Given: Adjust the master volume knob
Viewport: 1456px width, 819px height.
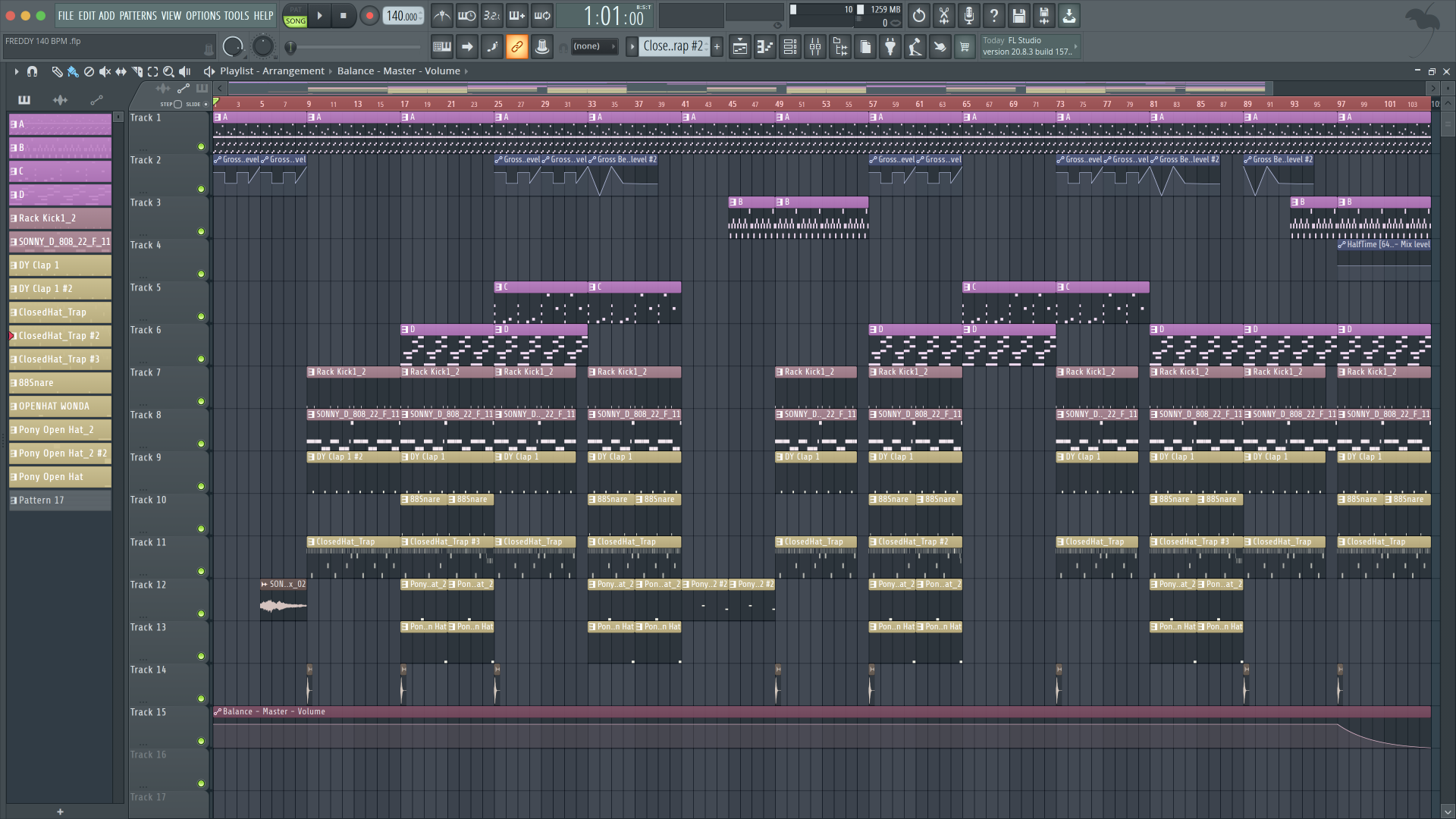Looking at the screenshot, I should (233, 47).
